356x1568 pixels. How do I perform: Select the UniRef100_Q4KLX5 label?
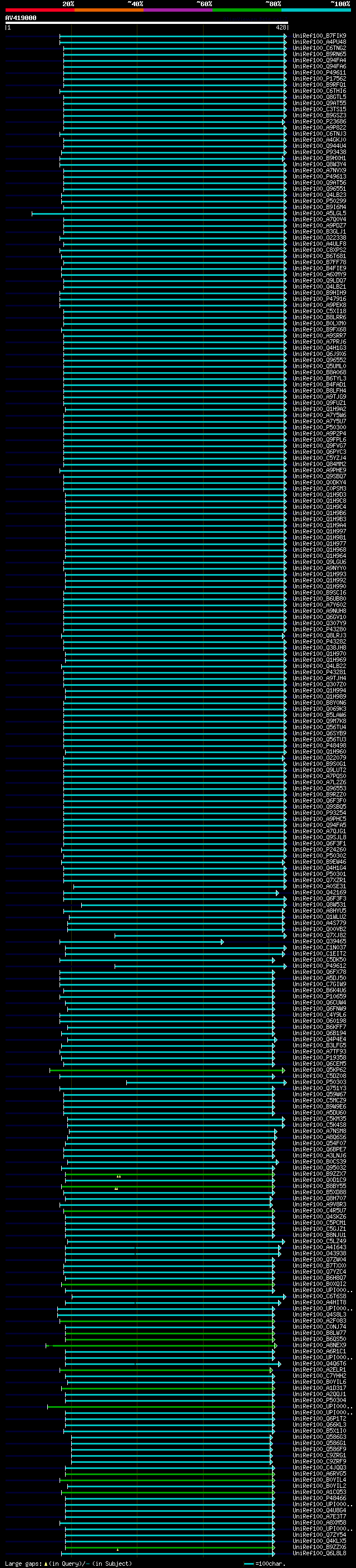(x=319, y=1541)
